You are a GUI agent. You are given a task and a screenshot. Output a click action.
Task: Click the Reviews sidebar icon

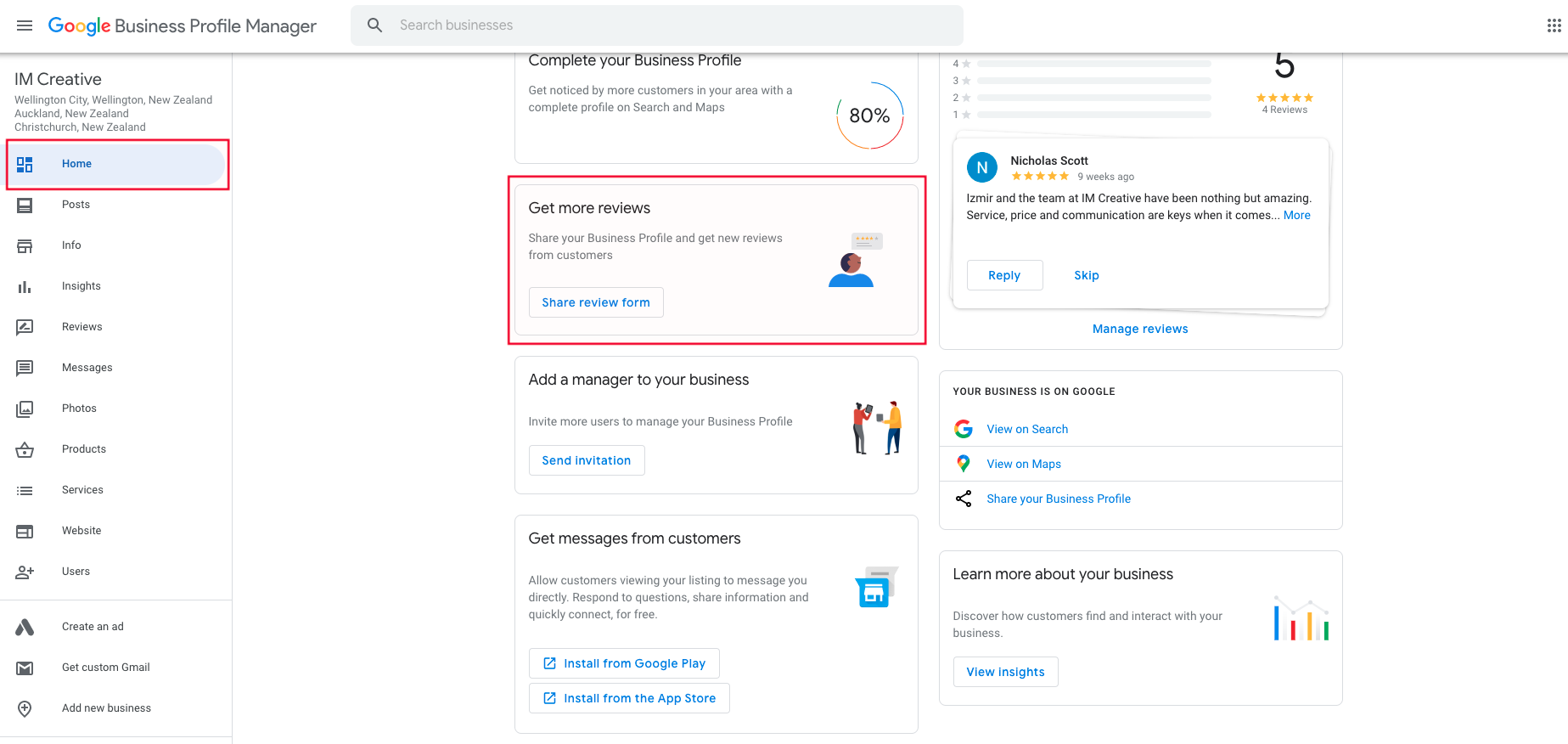pyautogui.click(x=25, y=327)
